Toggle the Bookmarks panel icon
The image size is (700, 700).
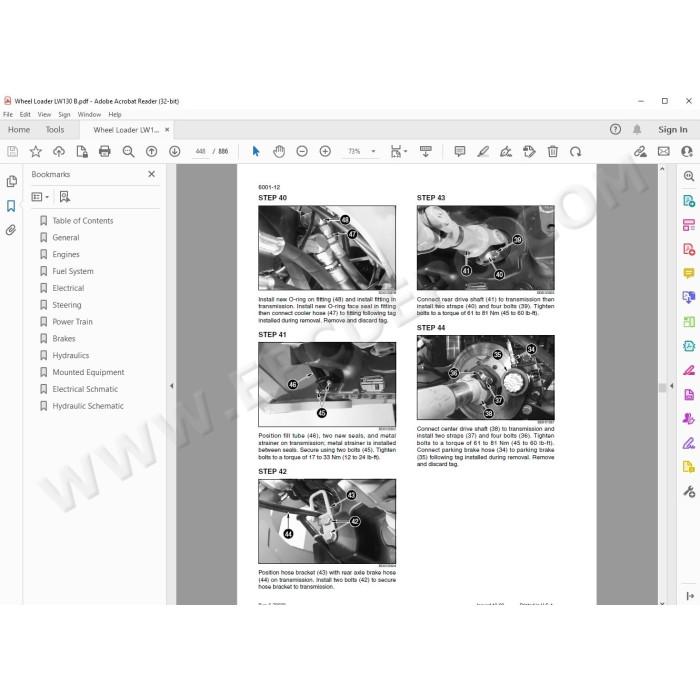11,206
